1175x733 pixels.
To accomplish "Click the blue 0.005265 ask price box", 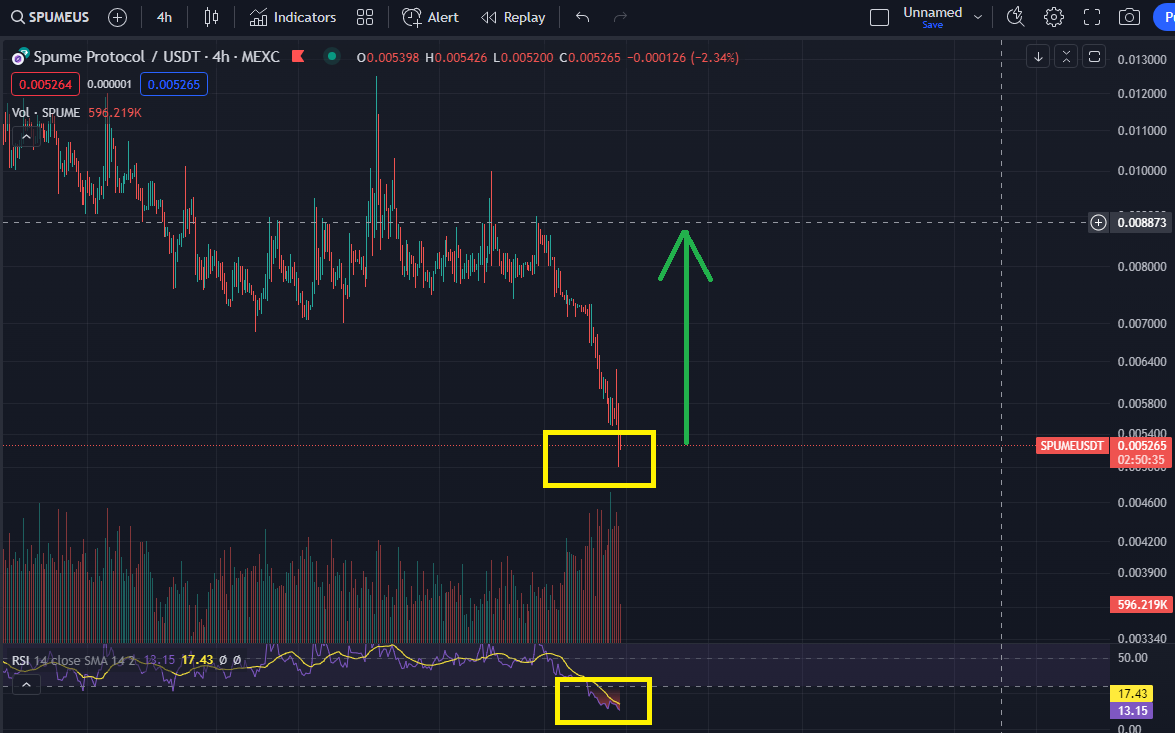I will tap(172, 84).
